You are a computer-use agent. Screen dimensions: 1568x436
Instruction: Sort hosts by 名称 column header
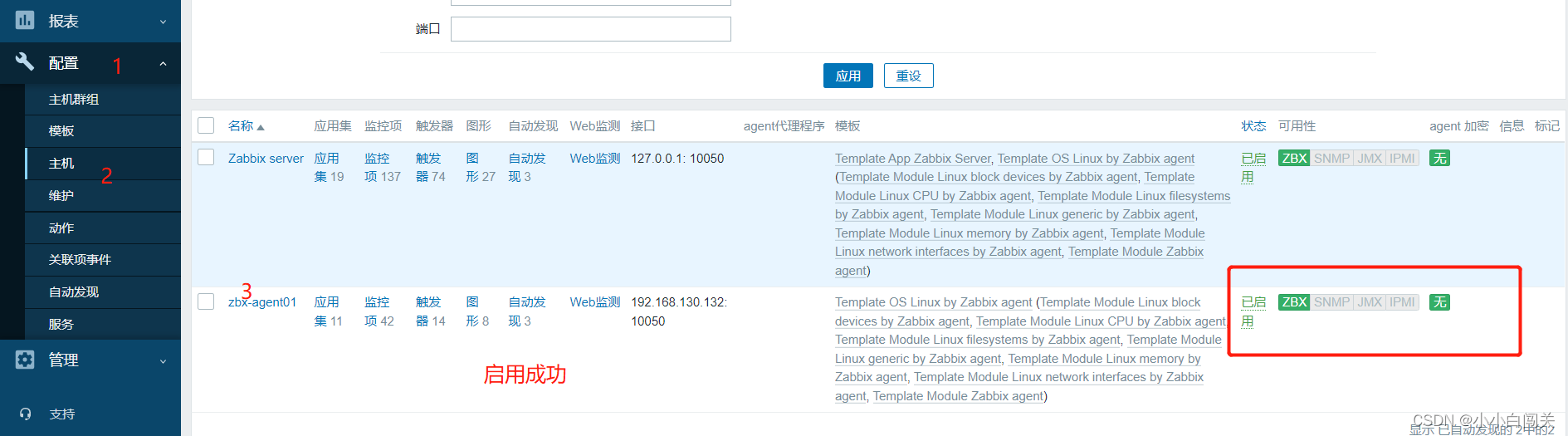click(246, 125)
